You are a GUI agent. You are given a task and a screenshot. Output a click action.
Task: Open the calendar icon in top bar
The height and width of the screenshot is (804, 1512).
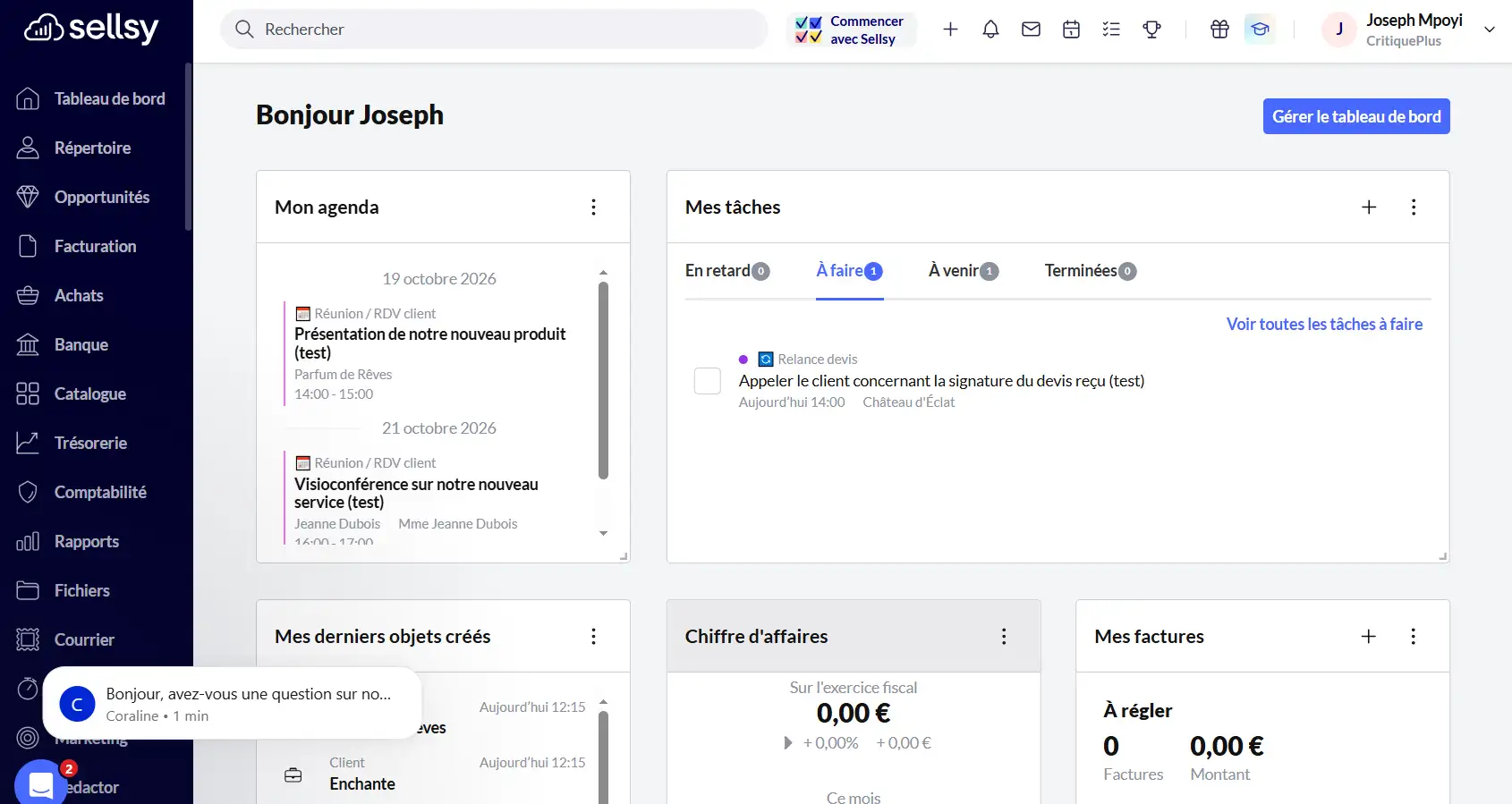[1071, 30]
